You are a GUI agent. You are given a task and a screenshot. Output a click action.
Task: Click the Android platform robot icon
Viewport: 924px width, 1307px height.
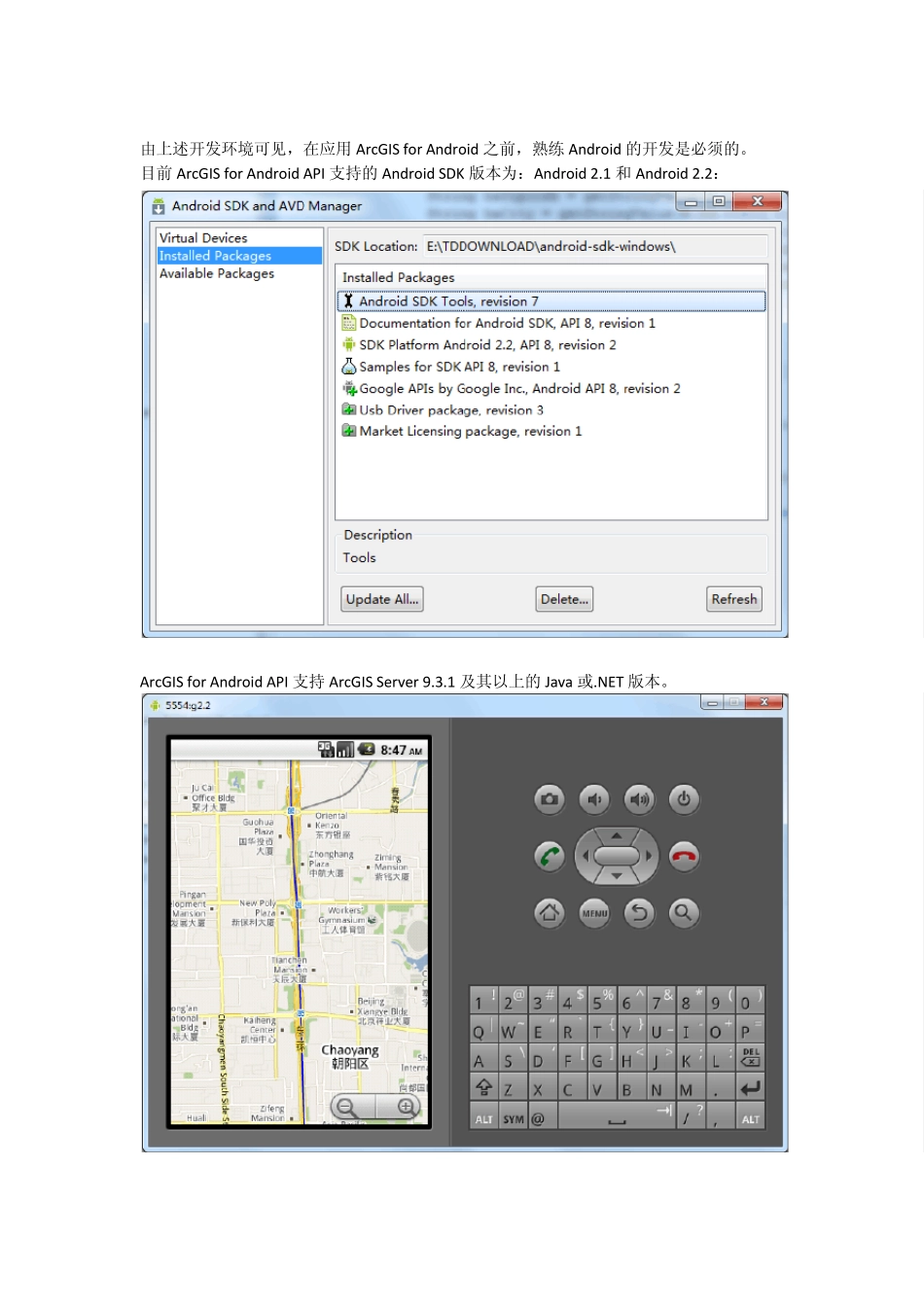point(348,344)
